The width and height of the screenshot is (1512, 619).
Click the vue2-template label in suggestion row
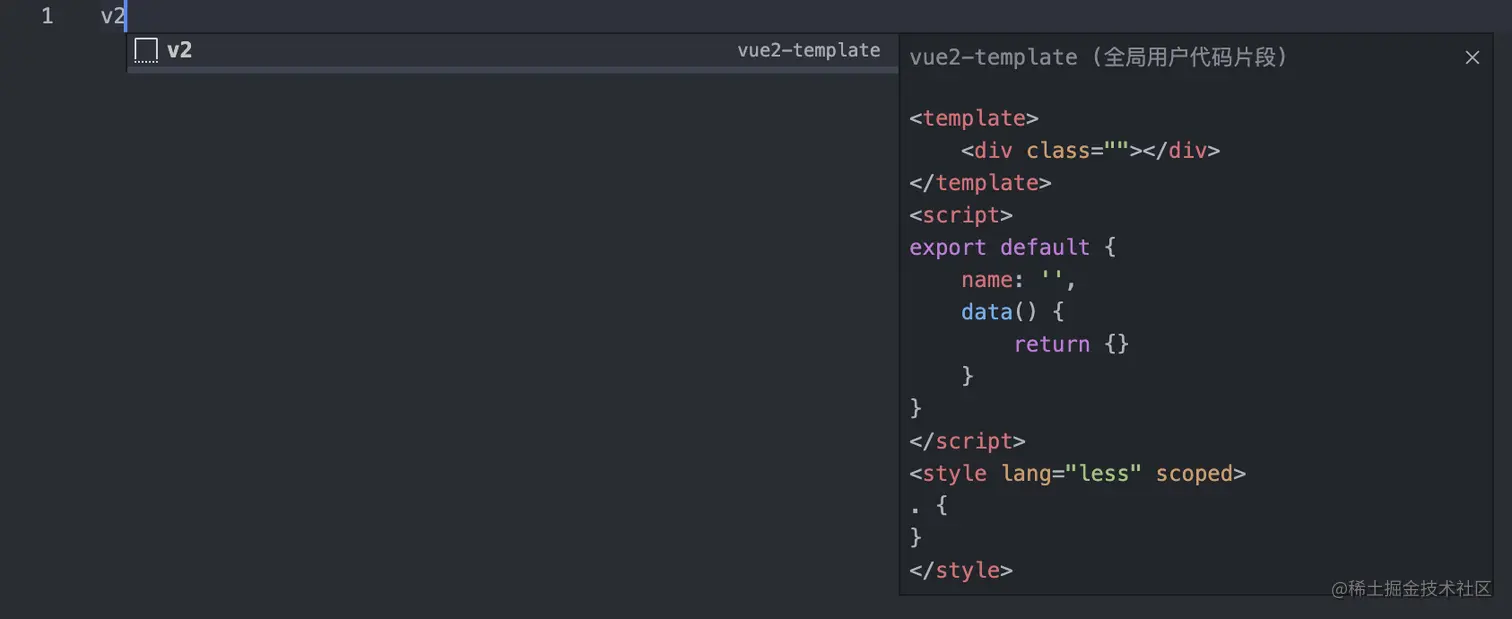809,50
